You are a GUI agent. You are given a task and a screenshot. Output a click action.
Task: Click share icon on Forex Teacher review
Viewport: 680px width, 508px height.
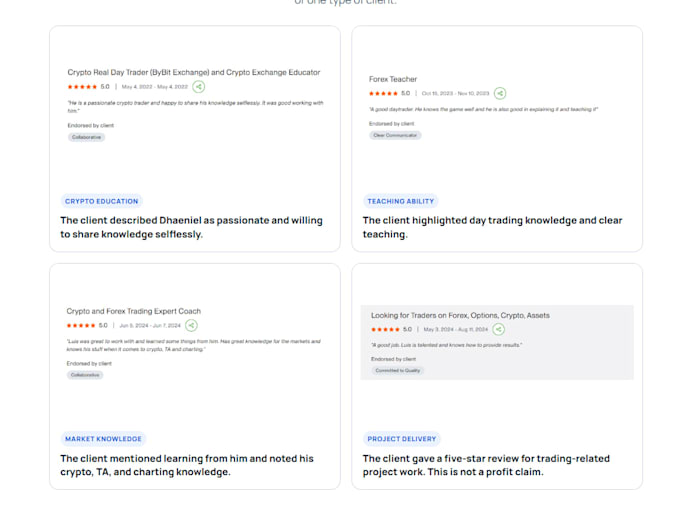point(500,93)
